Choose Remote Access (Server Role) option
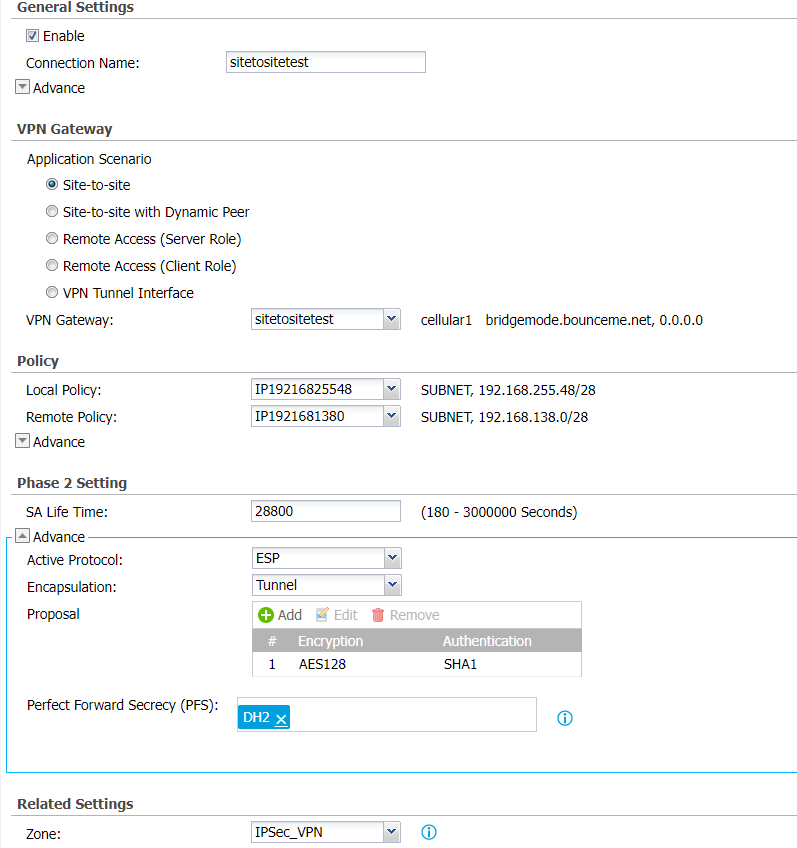The image size is (797, 848). click(52, 239)
